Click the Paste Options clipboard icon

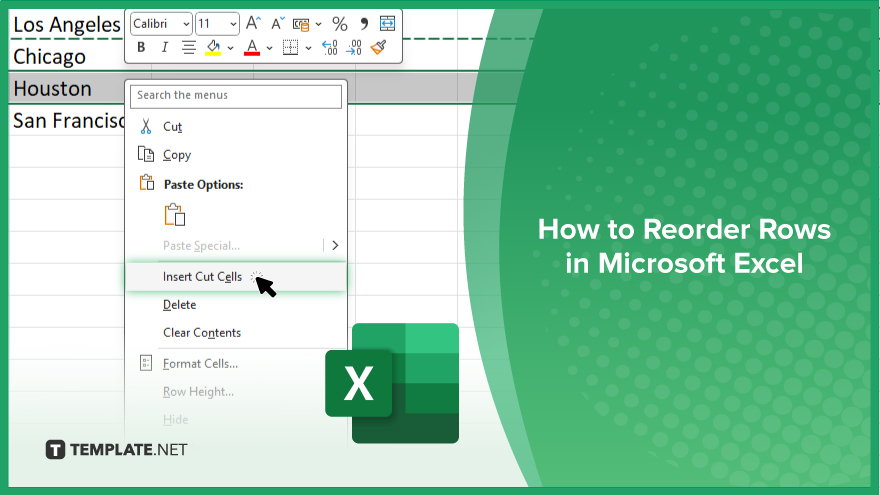tap(146, 182)
